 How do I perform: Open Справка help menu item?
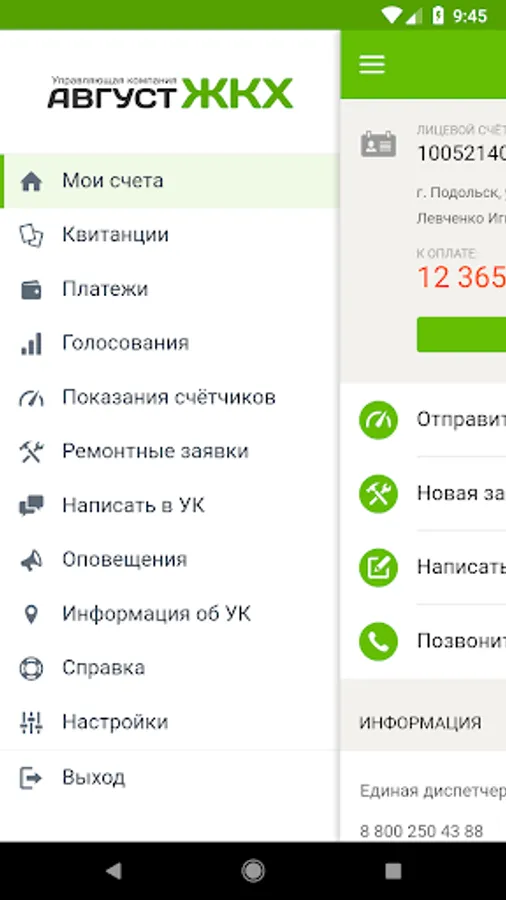[170, 668]
